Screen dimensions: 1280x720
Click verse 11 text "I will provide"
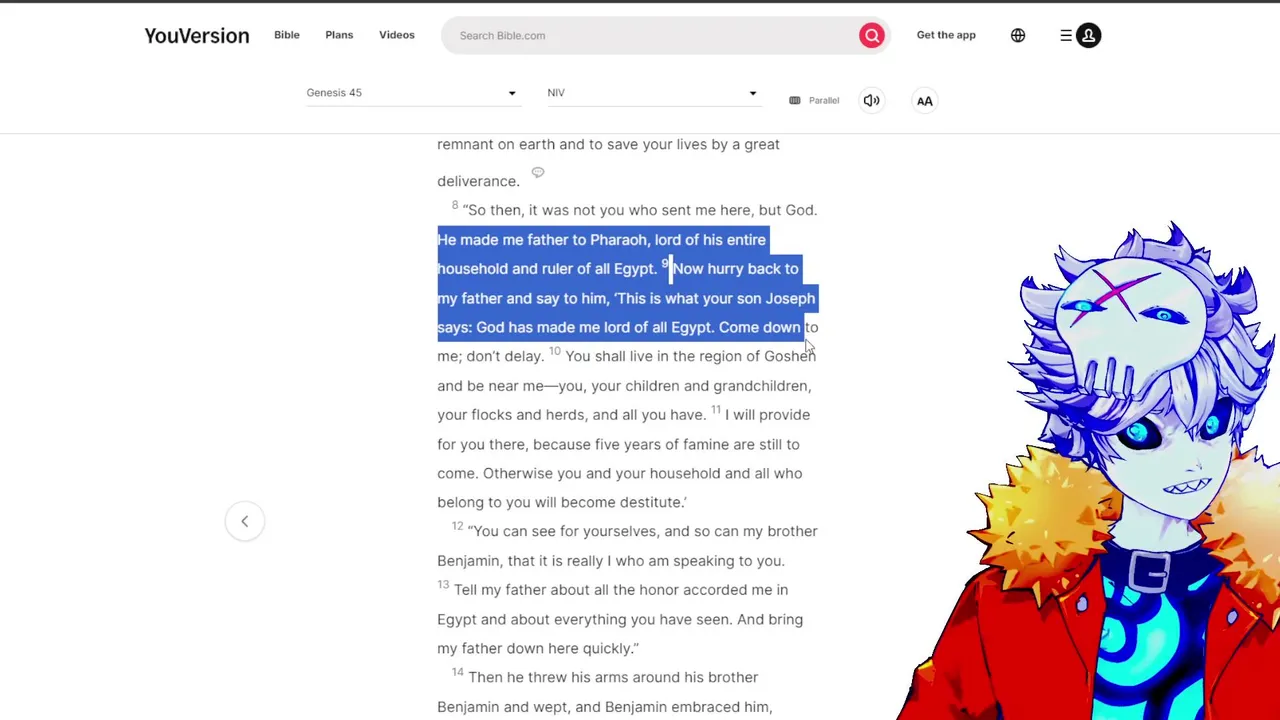pos(768,415)
